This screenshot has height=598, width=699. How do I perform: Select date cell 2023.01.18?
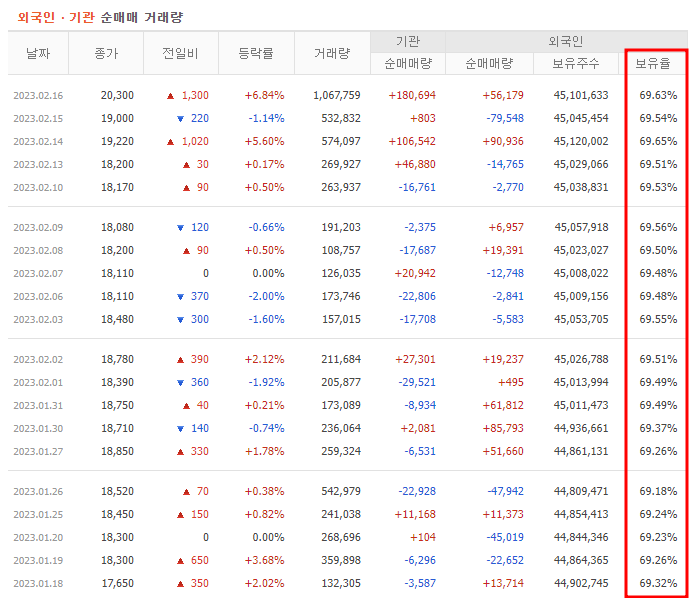pyautogui.click(x=38, y=584)
